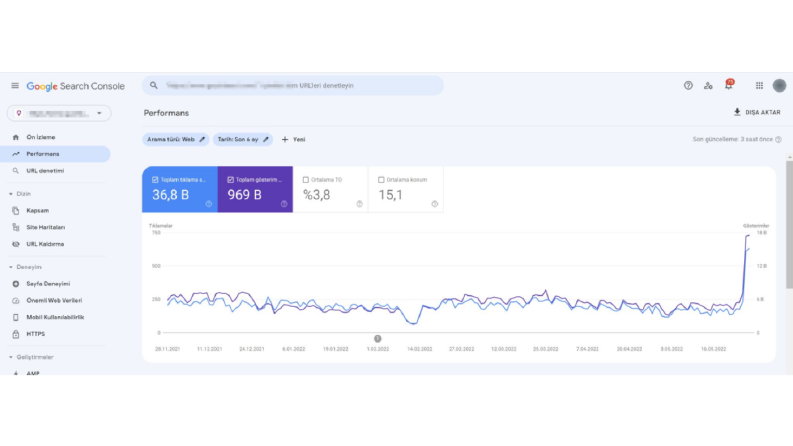Click the Site Haritaları sitemap icon
Viewport: 793px width, 446px height.
(x=16, y=227)
